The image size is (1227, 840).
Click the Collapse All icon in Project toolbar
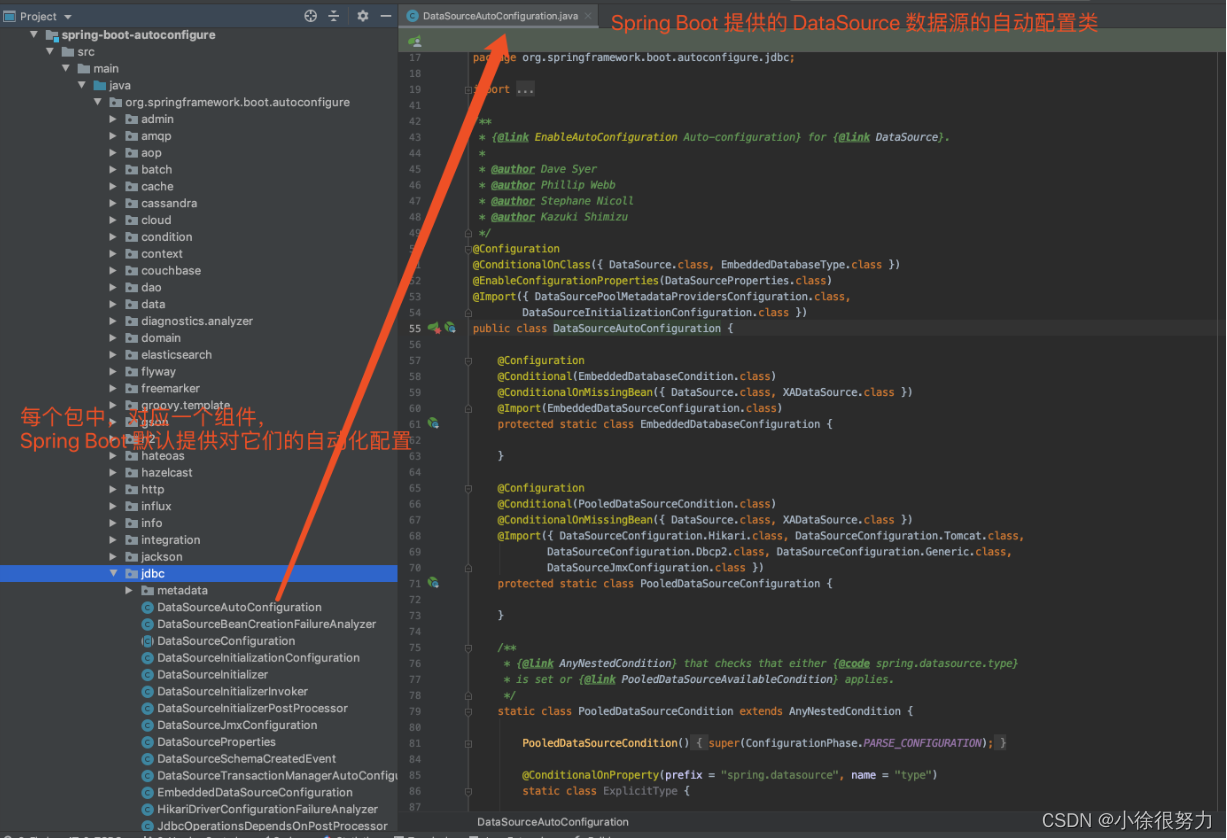pyautogui.click(x=335, y=16)
